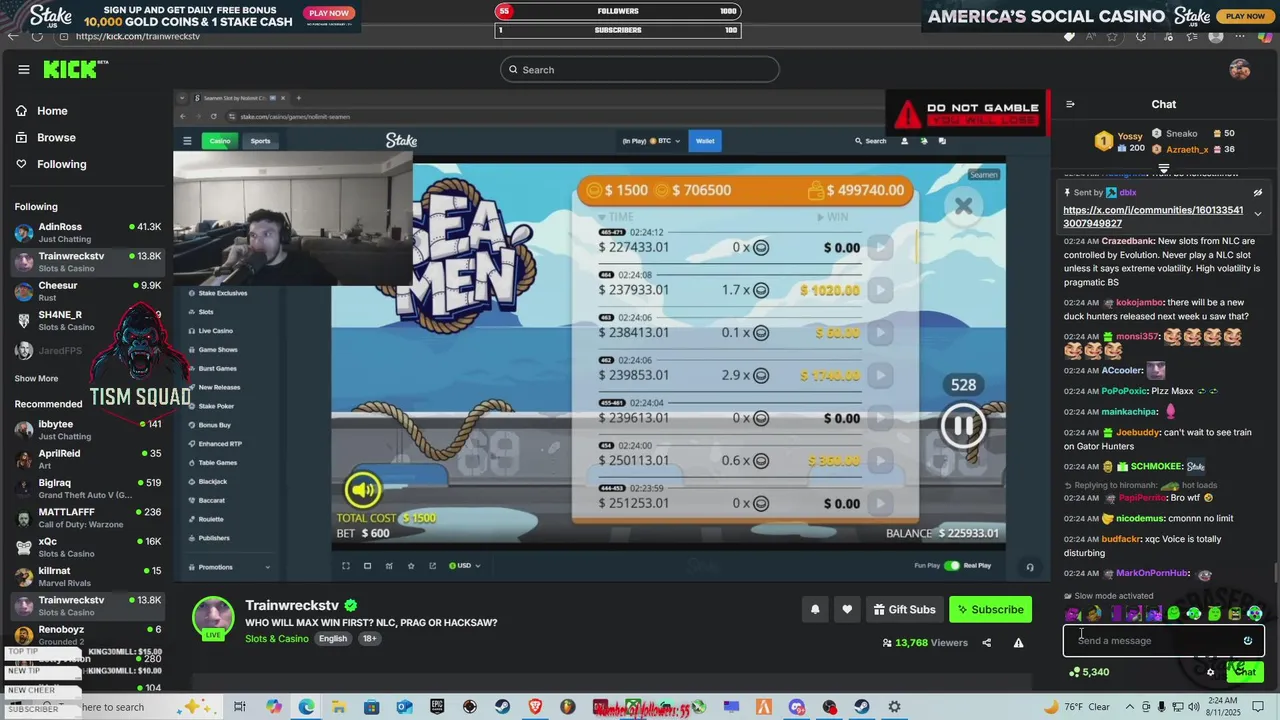The width and height of the screenshot is (1280, 720).
Task: Collapse the chat panel with the arrow icon
Action: pyautogui.click(x=1070, y=104)
